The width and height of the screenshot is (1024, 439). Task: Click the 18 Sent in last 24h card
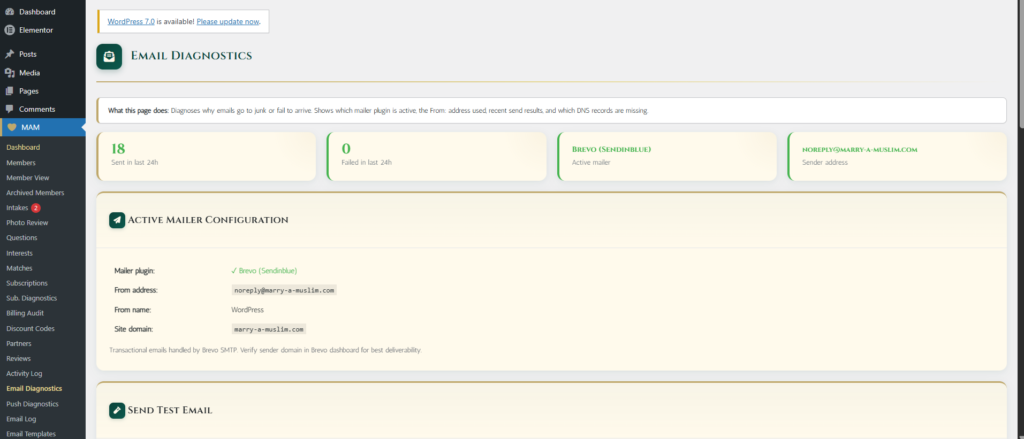206,156
